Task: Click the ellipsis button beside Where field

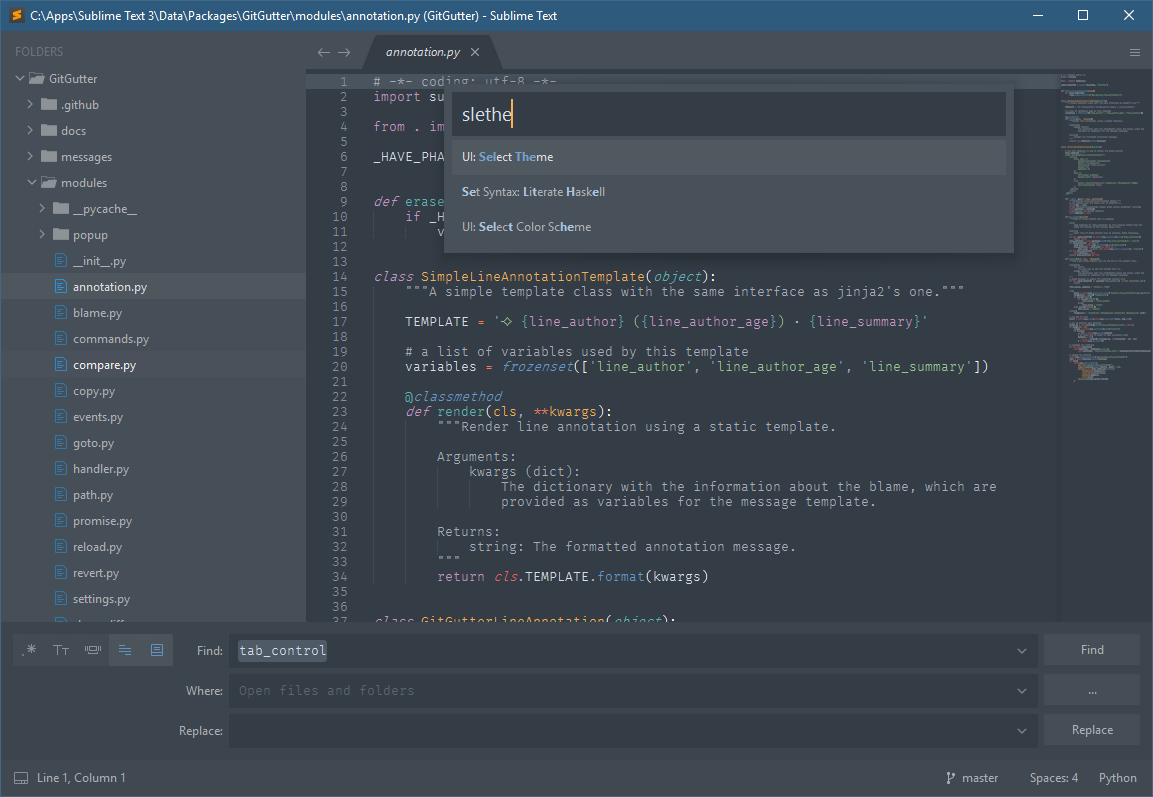Action: tap(1092, 690)
